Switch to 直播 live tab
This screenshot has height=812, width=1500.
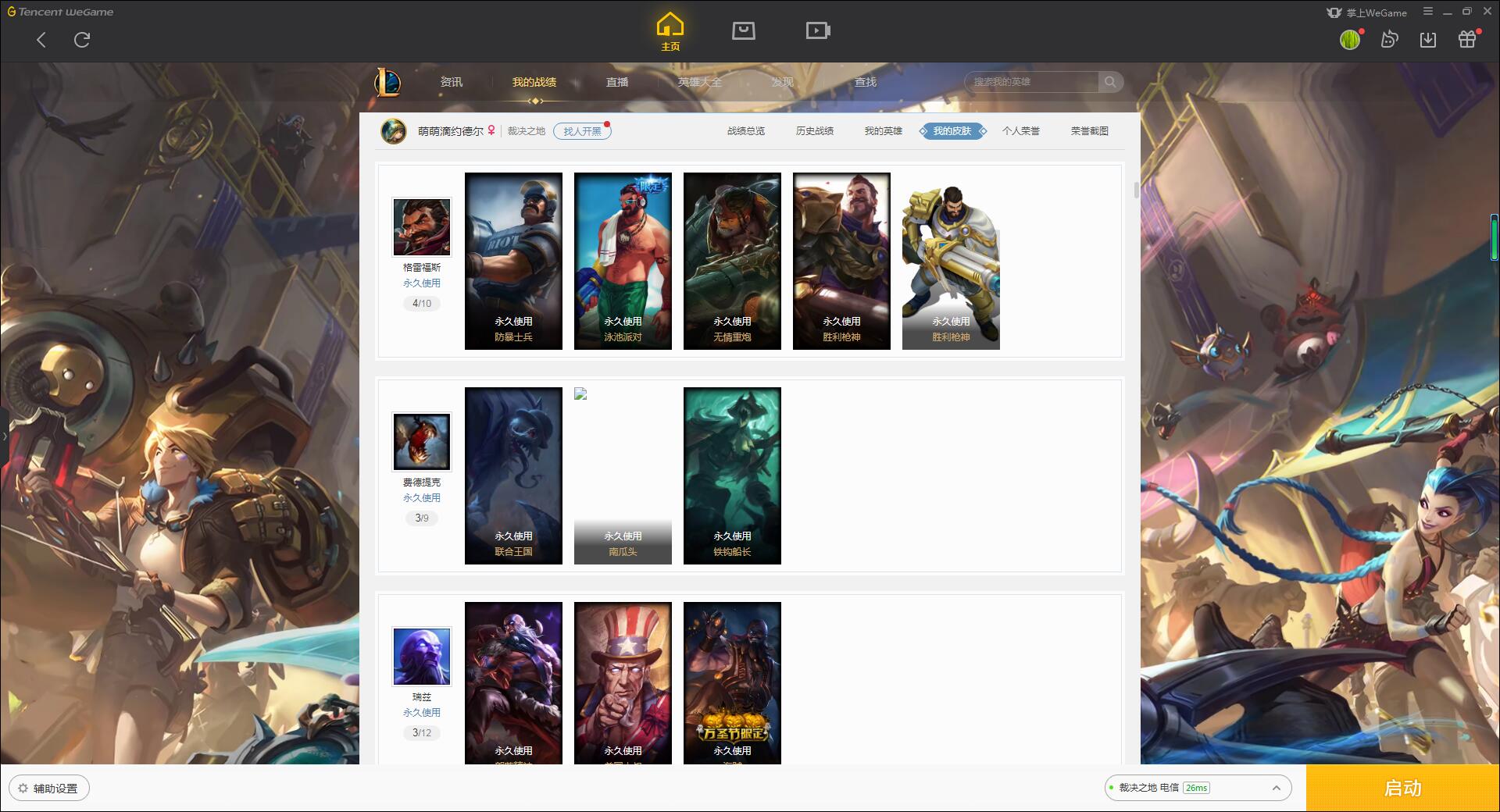coord(617,82)
